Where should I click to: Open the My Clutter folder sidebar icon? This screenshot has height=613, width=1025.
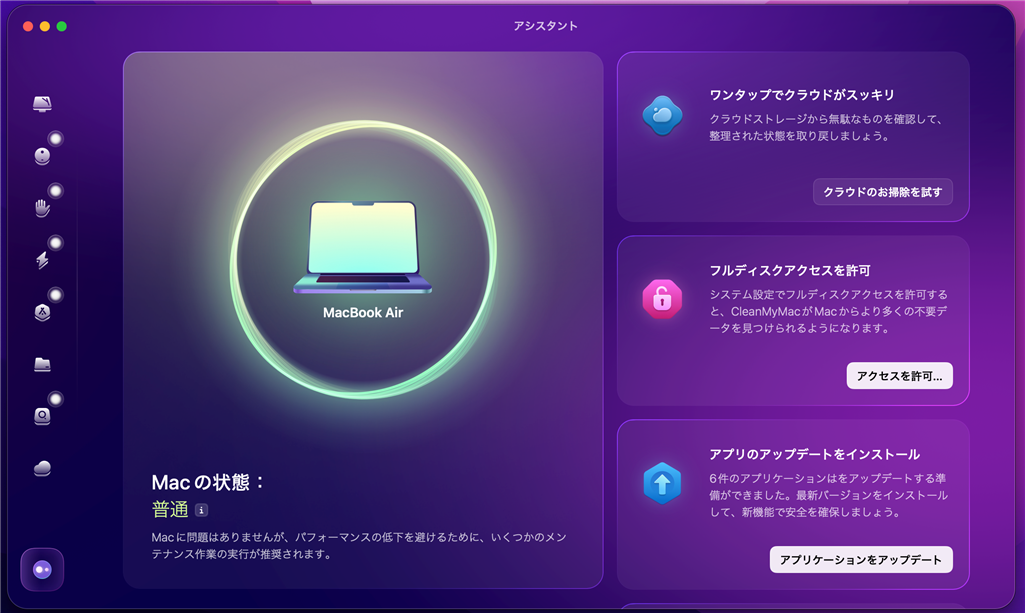42,364
